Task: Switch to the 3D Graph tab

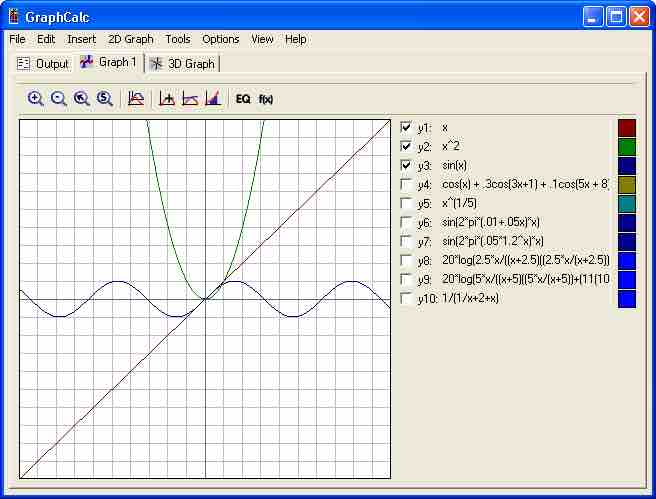Action: [182, 64]
